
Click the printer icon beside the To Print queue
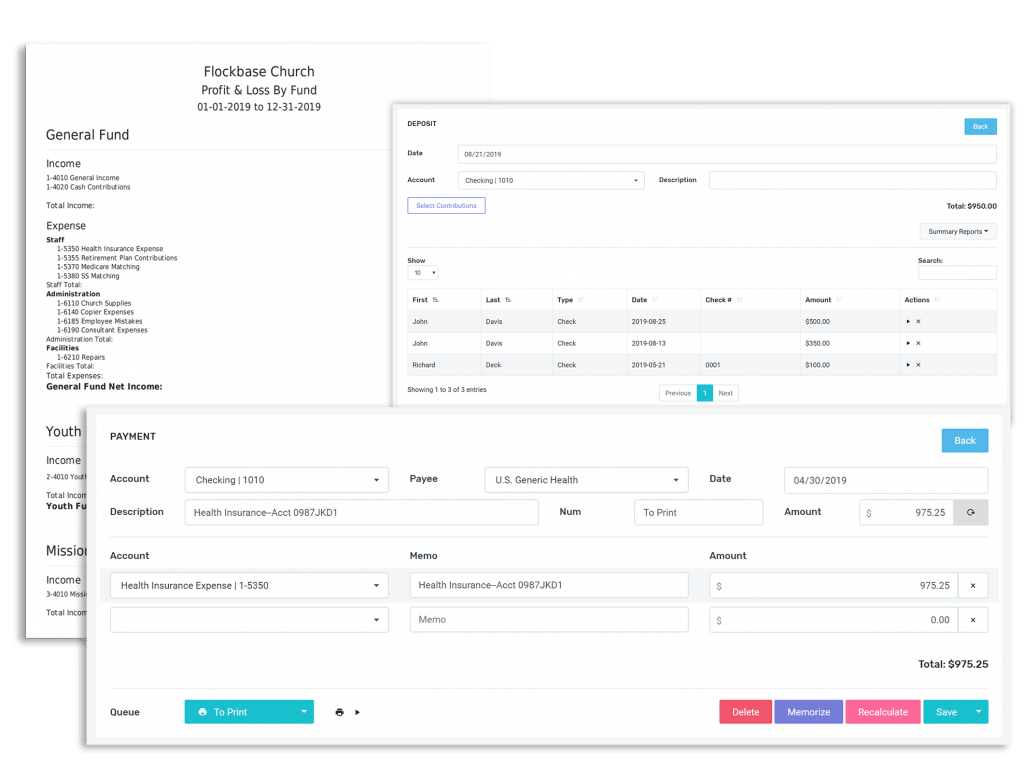(x=338, y=712)
